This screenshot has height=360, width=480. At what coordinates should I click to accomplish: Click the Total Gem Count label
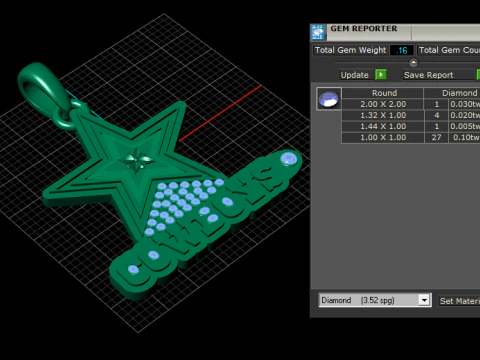pos(449,50)
